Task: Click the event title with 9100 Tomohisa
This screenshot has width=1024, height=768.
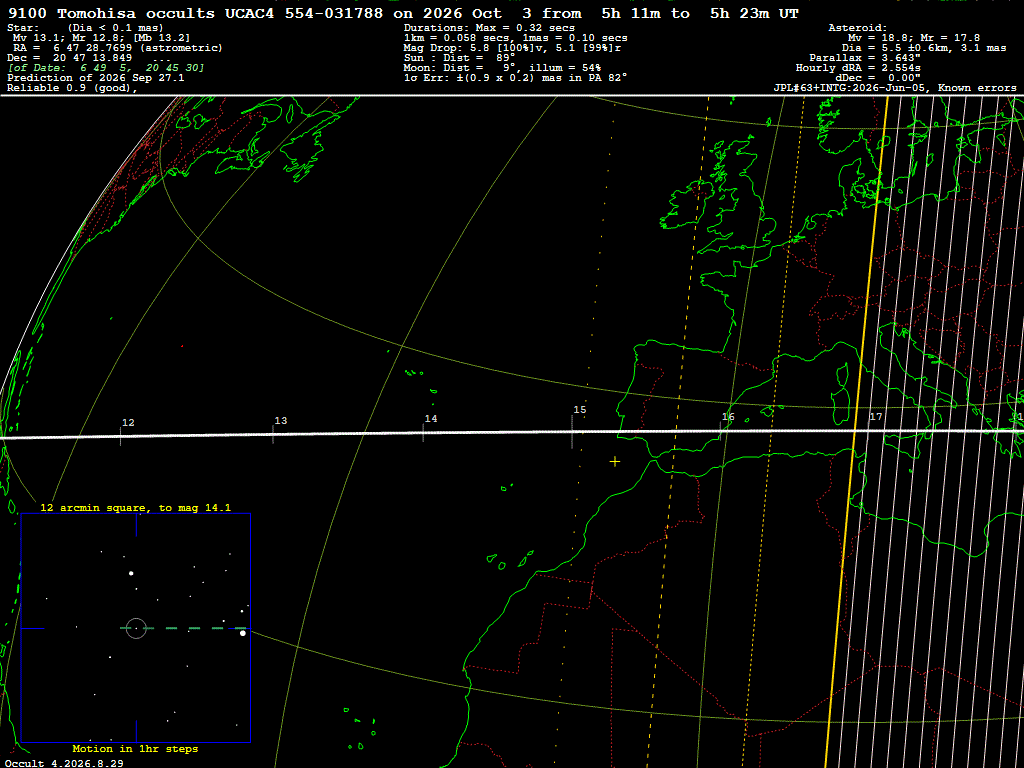Action: tap(403, 13)
